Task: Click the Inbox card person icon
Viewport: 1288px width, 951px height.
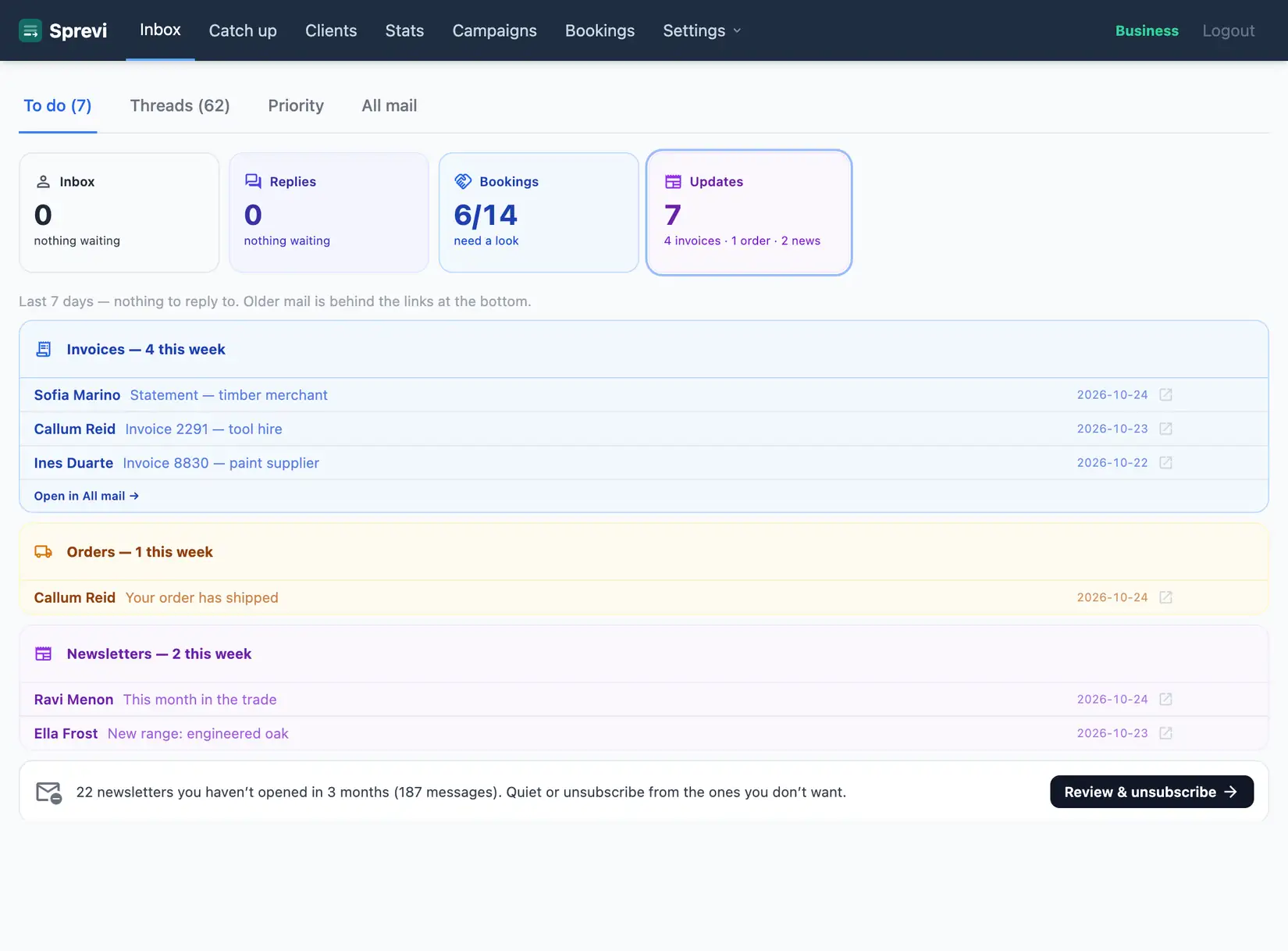Action: pos(43,181)
